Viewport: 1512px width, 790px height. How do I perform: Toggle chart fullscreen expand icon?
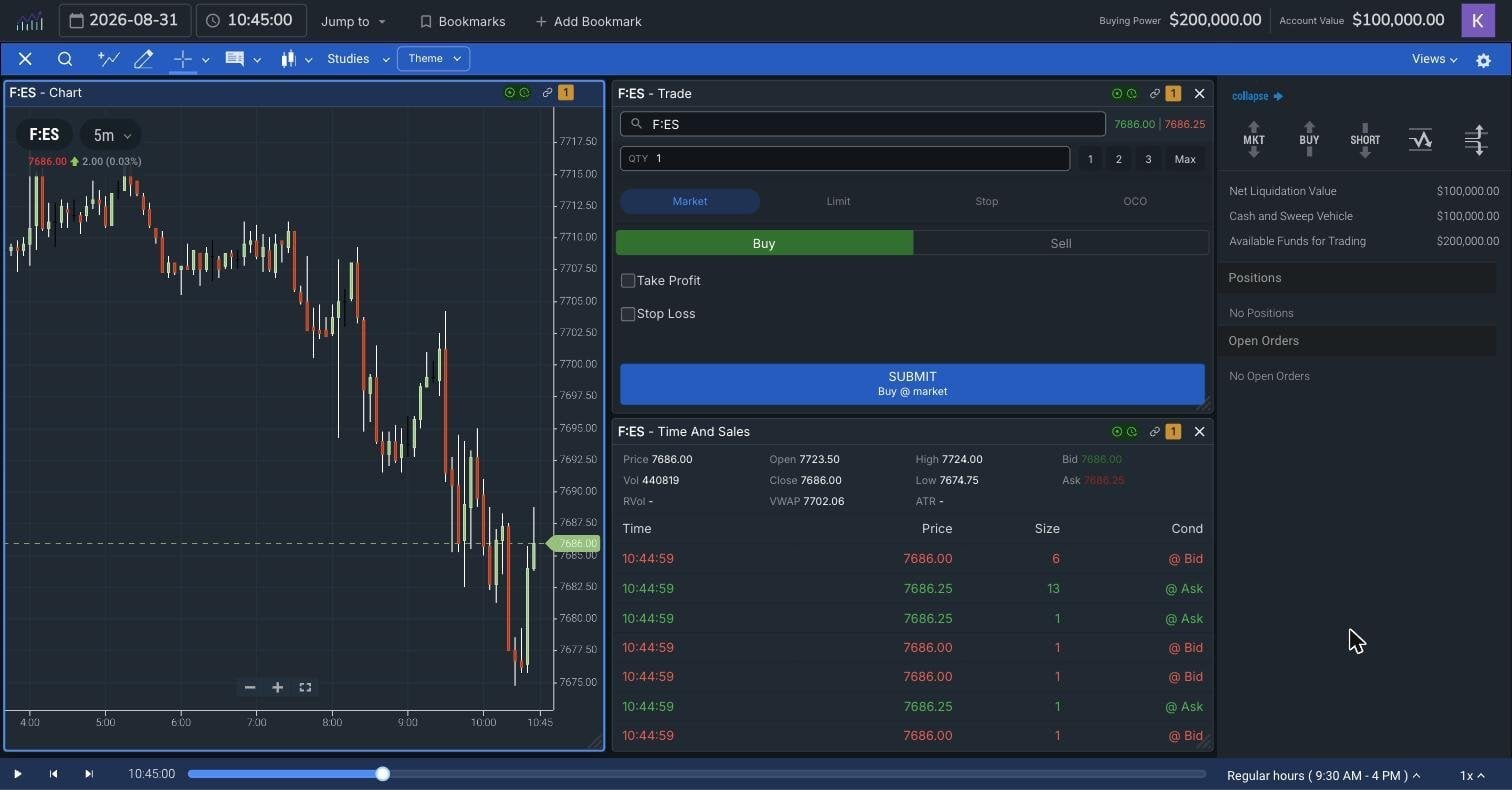point(306,687)
